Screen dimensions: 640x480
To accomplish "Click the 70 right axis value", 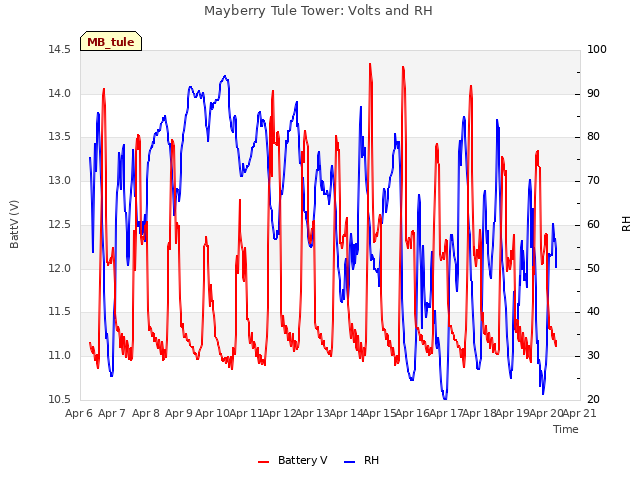I will pyautogui.click(x=593, y=180).
